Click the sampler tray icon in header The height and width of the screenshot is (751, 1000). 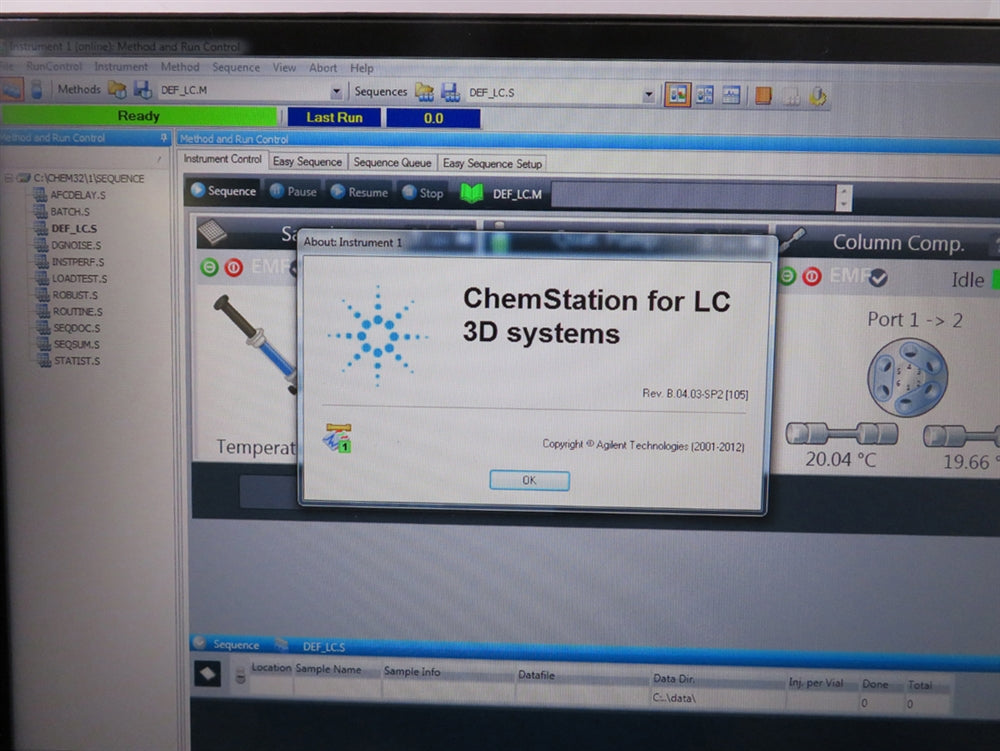tap(212, 233)
